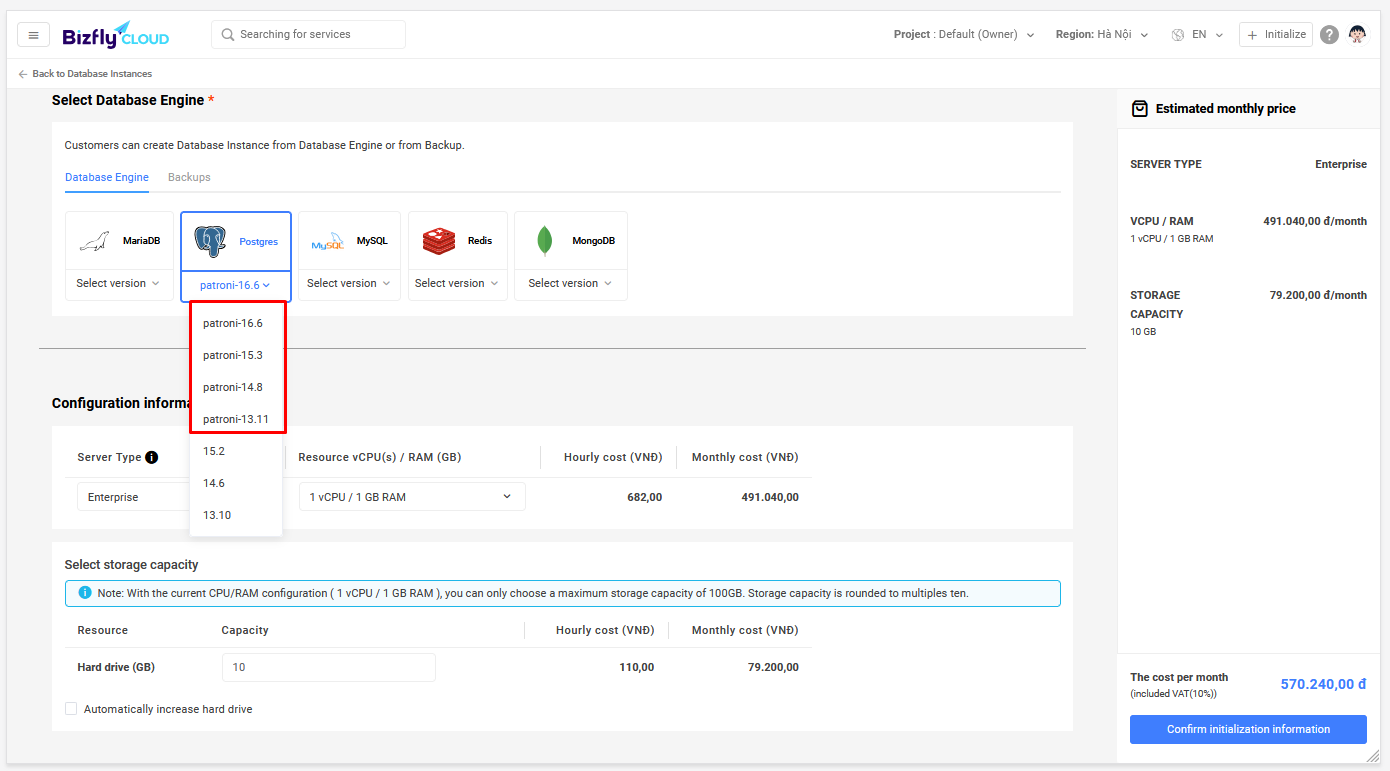Screen dimensions: 1390x771
Task: Select the Redis engine logo
Action: [438, 241]
